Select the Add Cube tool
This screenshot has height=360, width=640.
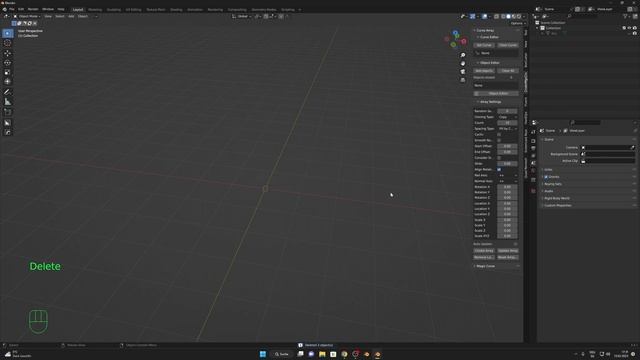(x=7, y=112)
